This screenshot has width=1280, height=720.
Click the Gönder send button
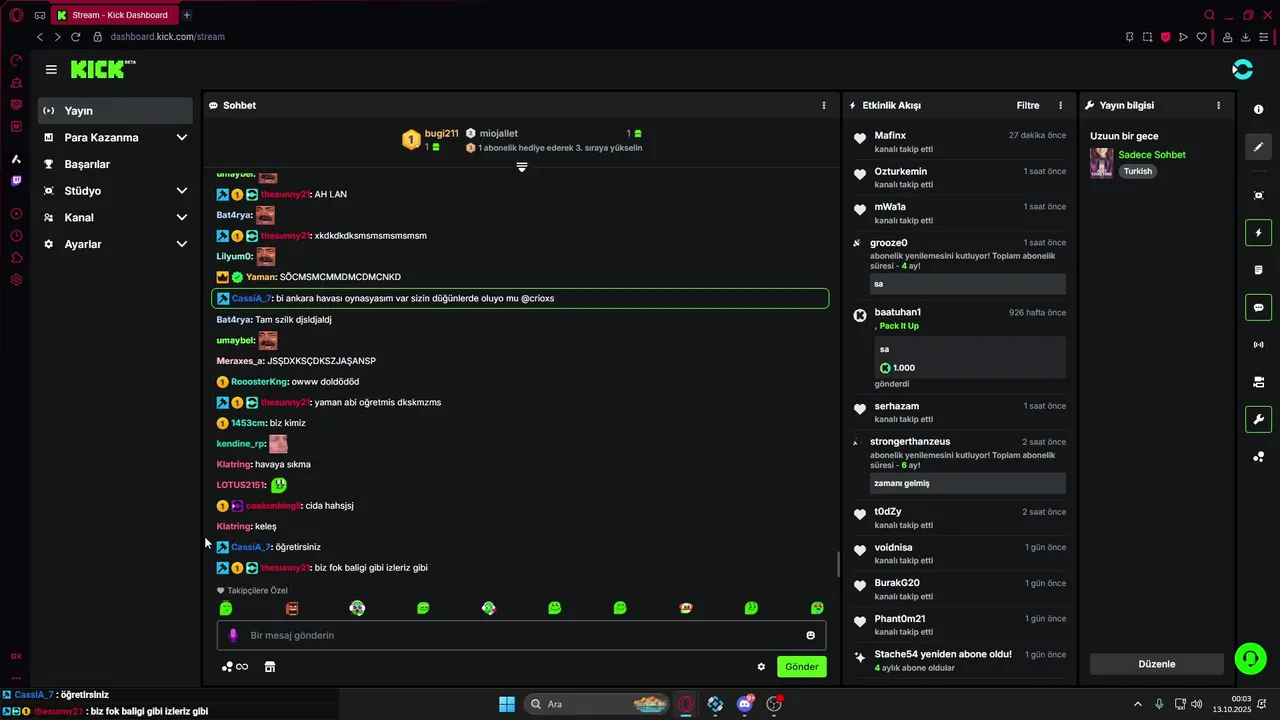pyautogui.click(x=801, y=667)
